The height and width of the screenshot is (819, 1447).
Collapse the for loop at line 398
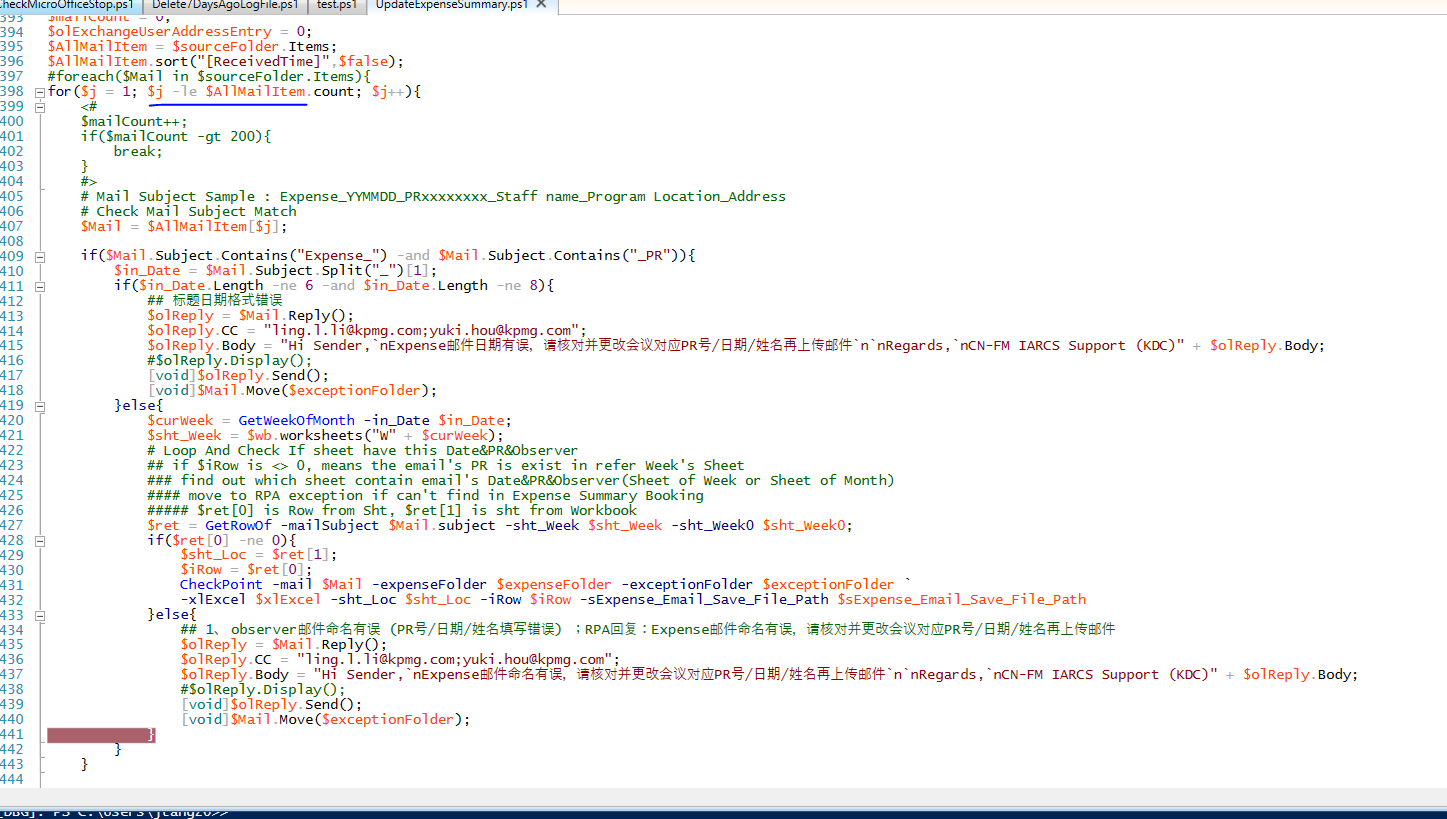[40, 92]
